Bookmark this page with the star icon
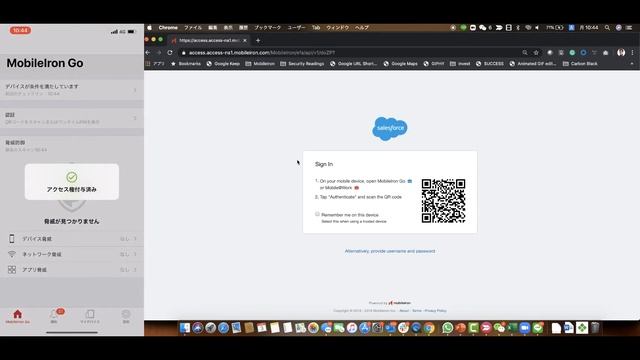 point(536,53)
